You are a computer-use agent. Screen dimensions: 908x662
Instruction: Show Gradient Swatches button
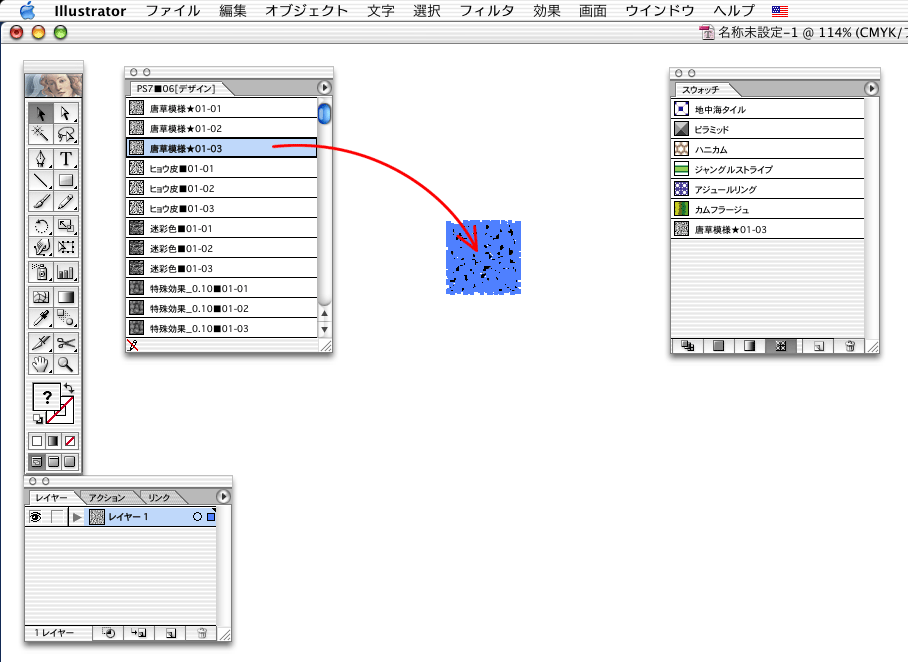(750, 346)
